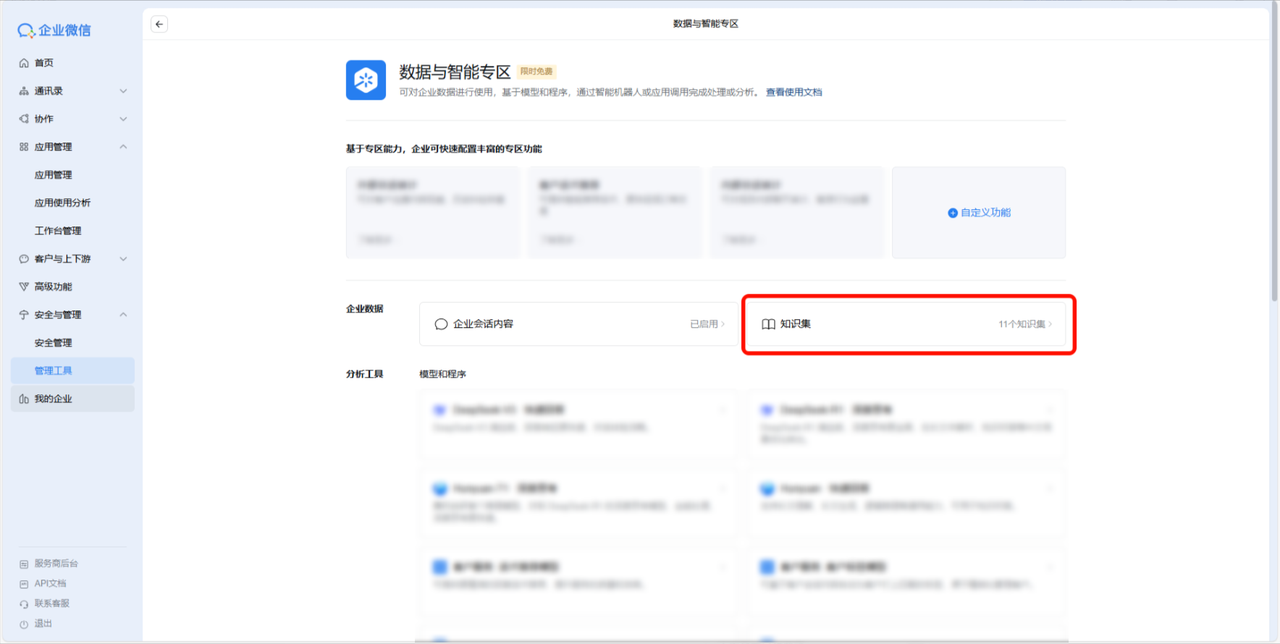Viewport: 1280px width, 644px height.
Task: Click the 退出 logout icon
Action: tap(24, 623)
